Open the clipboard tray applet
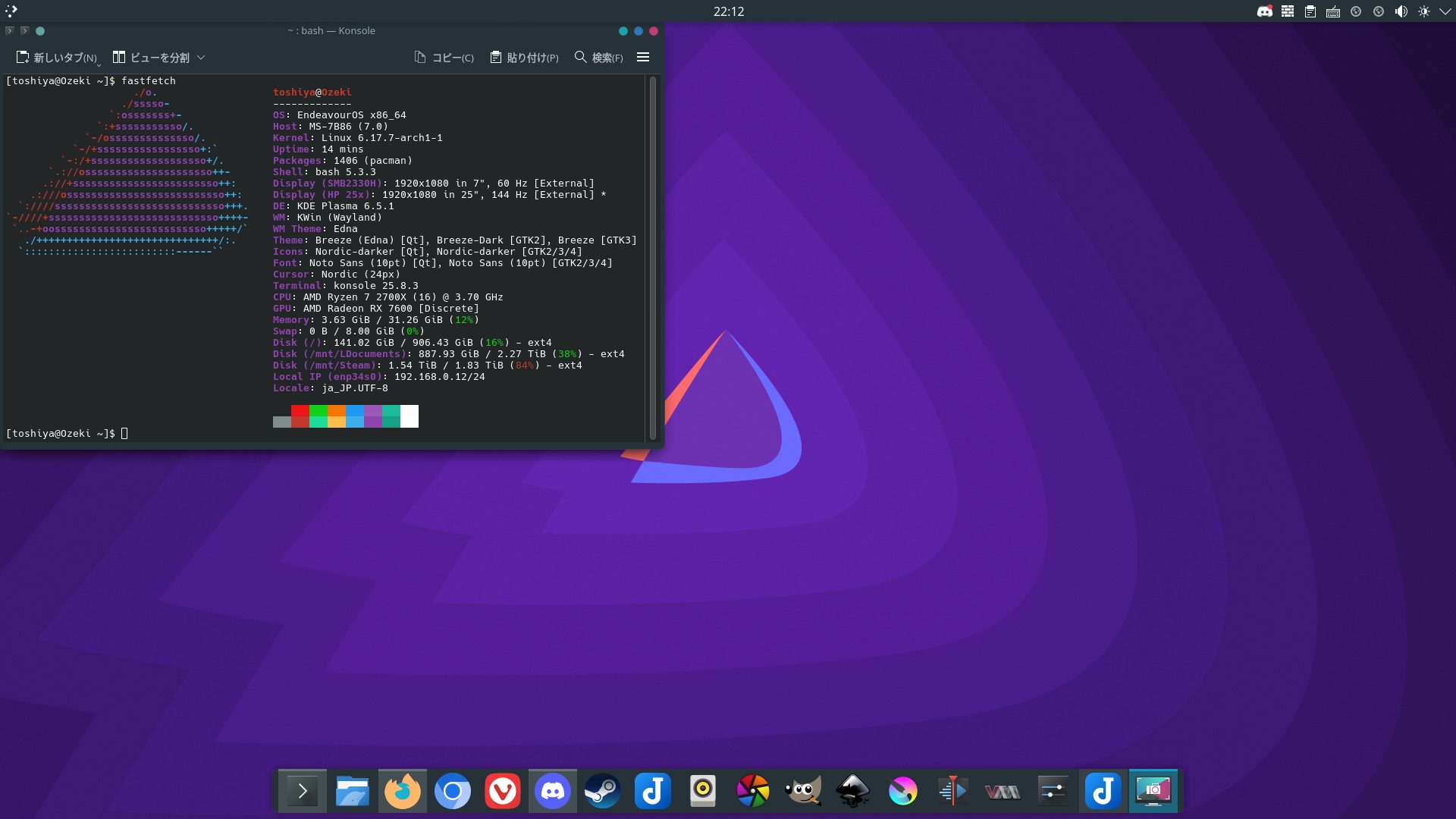 [1310, 11]
